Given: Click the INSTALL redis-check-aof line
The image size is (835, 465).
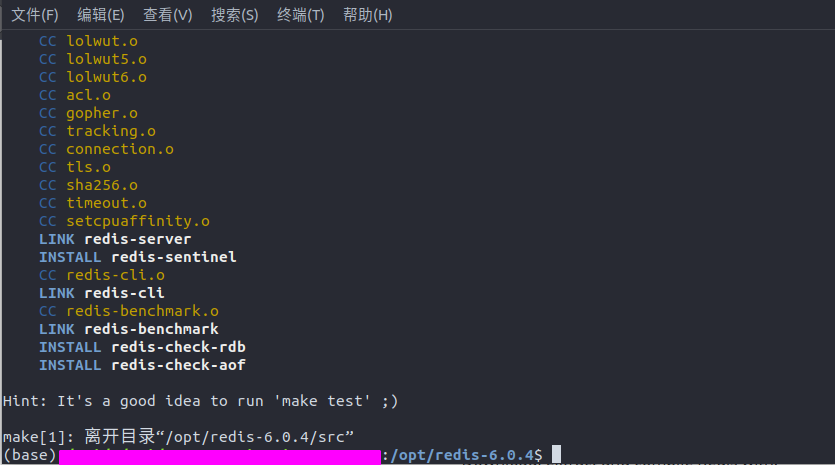Looking at the screenshot, I should [142, 365].
